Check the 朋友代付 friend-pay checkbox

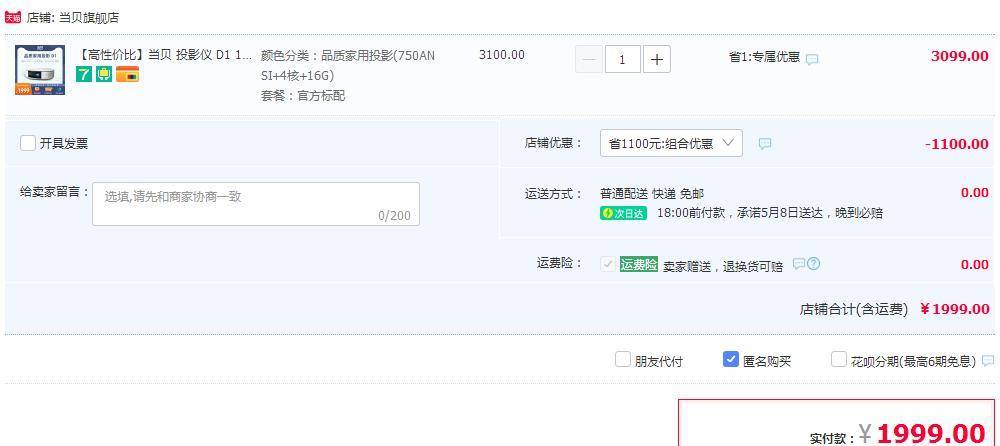pos(622,359)
